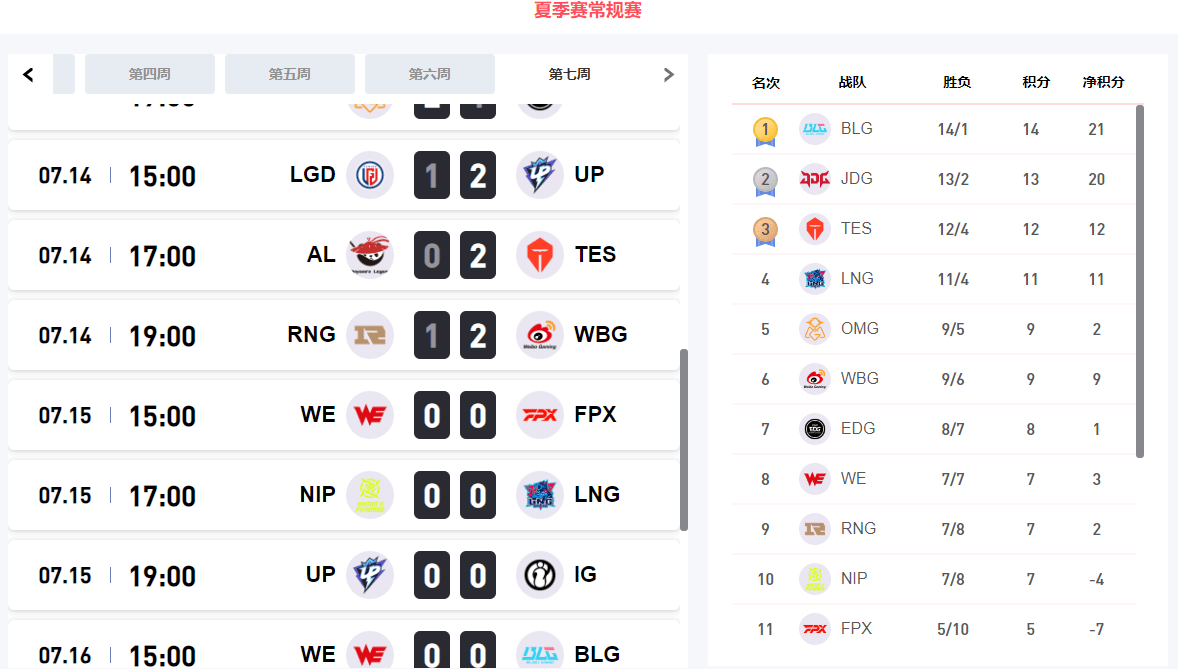The height and width of the screenshot is (669, 1178).
Task: Click the OMG logo in standings
Action: pos(815,329)
